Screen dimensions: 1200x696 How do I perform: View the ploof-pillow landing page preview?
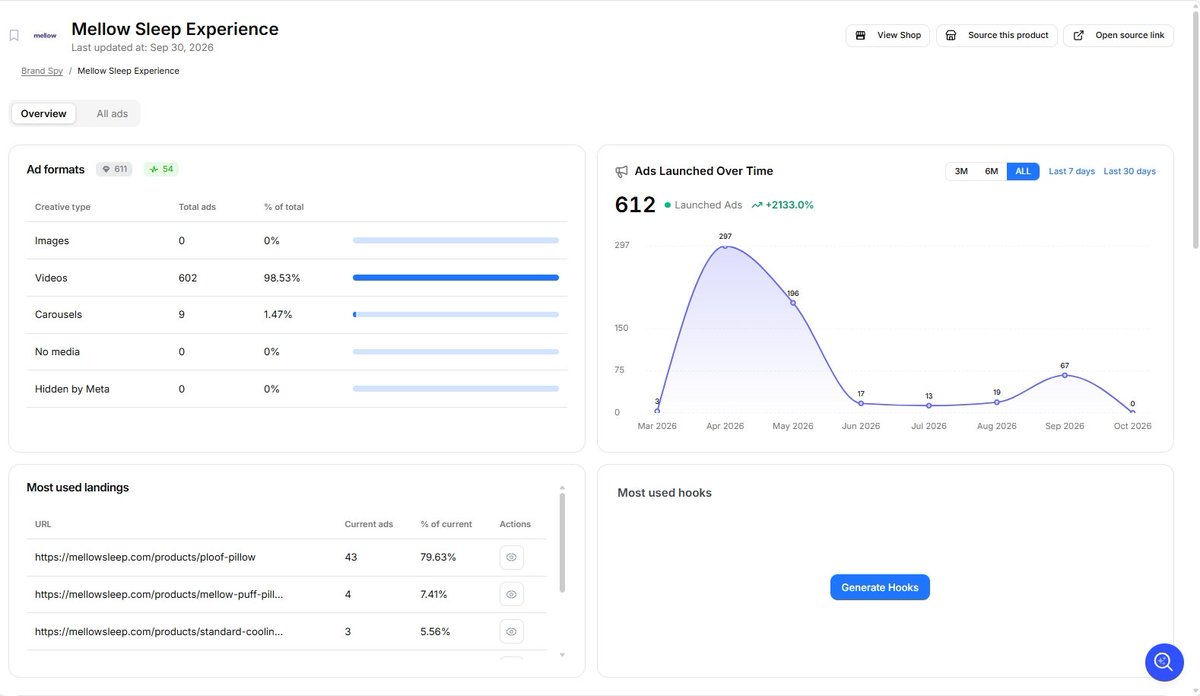click(511, 557)
